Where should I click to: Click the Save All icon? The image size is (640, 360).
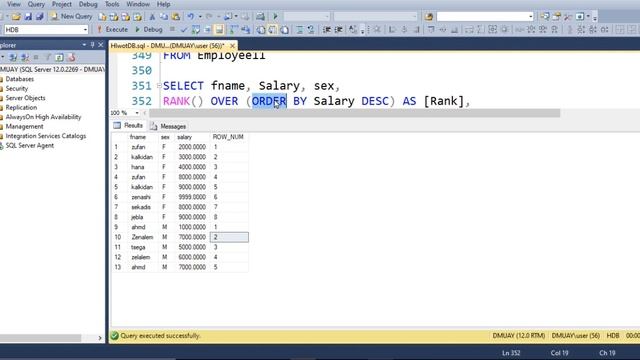tap(40, 17)
